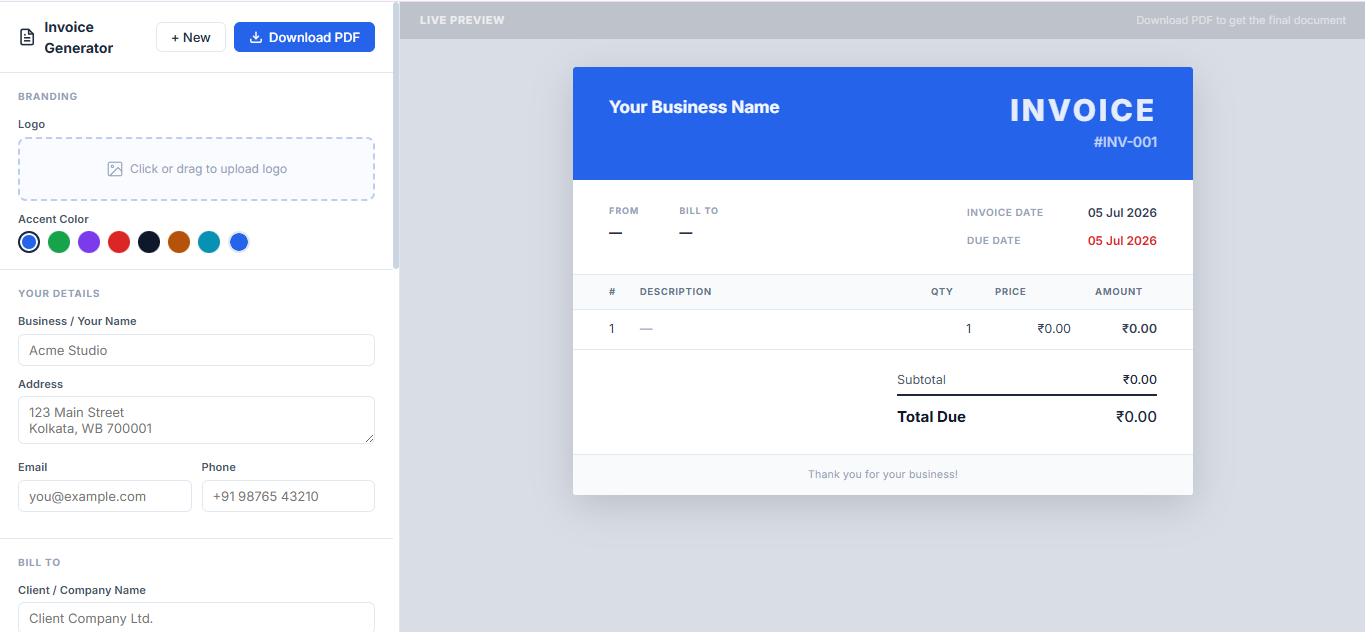
Task: Select the brown-orange accent swatch
Action: tap(179, 242)
